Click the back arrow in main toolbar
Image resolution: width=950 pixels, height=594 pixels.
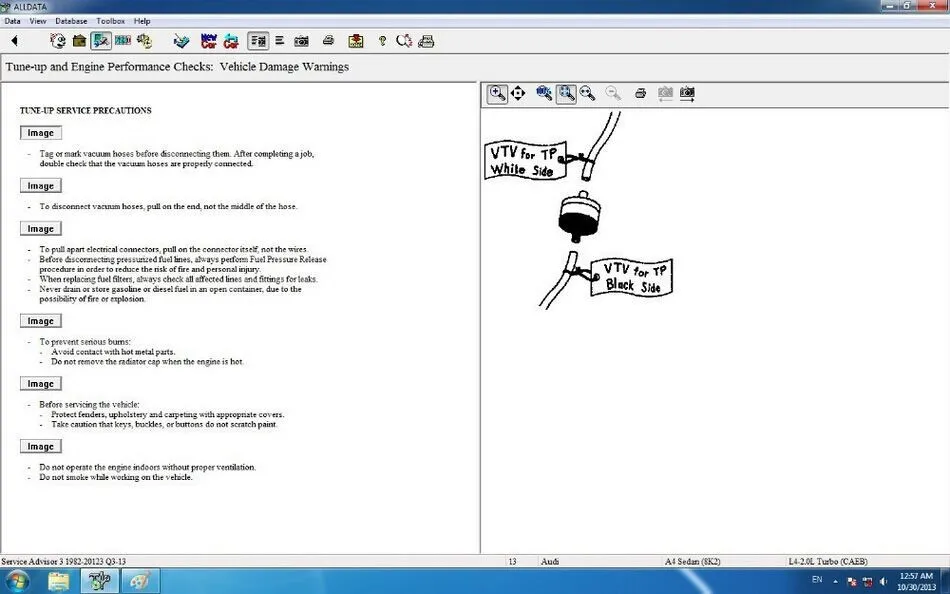(15, 41)
